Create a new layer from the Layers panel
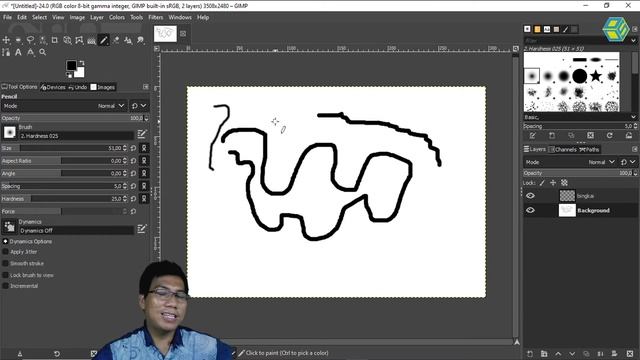Screen dimensions: 640x360 pyautogui.click(x=530, y=354)
